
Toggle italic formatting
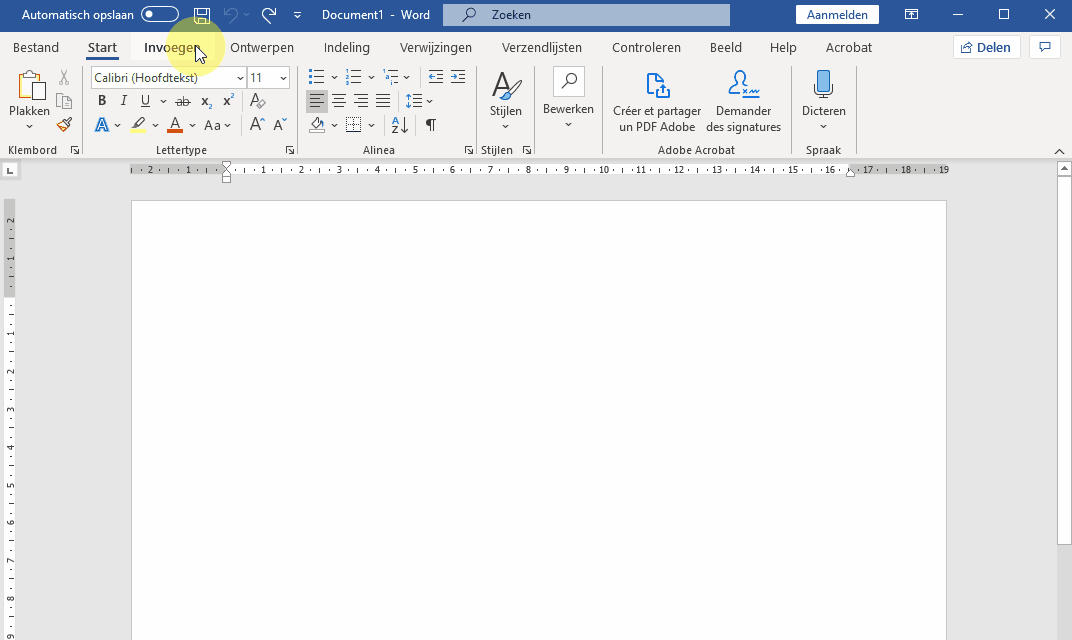point(124,101)
